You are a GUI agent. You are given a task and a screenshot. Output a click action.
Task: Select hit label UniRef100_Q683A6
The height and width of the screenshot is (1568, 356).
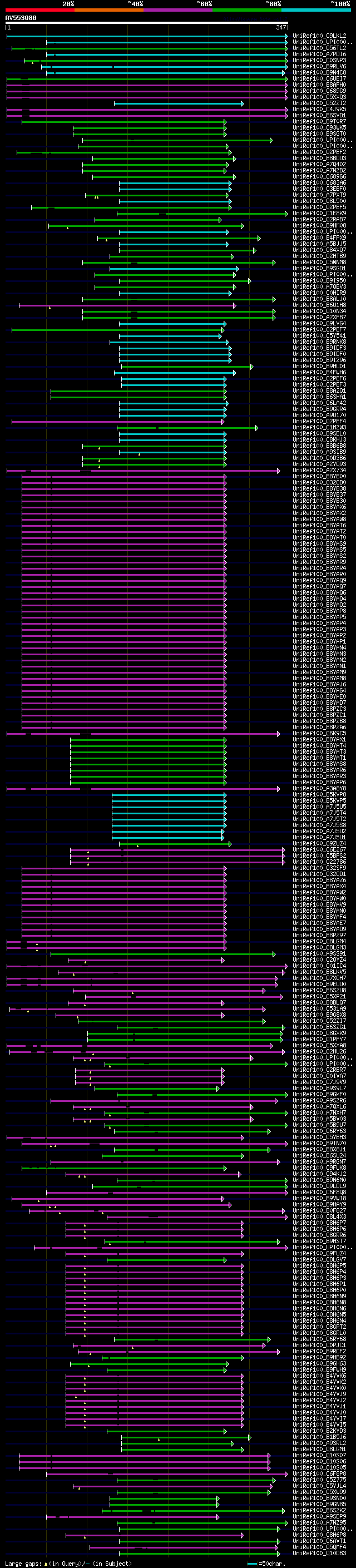[x=319, y=182]
